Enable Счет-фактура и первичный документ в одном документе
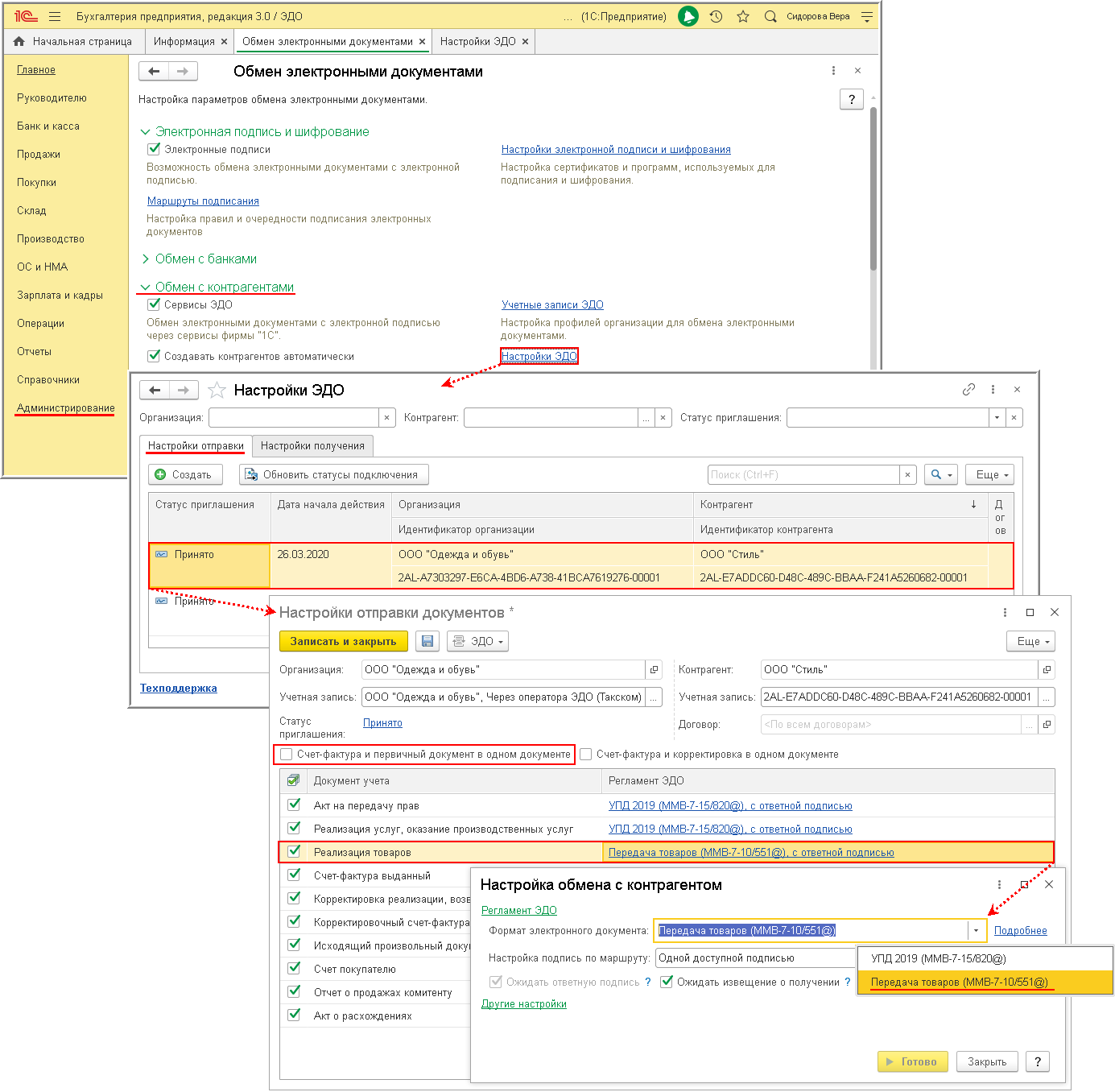Viewport: 1115px width, 1092px height. click(287, 755)
